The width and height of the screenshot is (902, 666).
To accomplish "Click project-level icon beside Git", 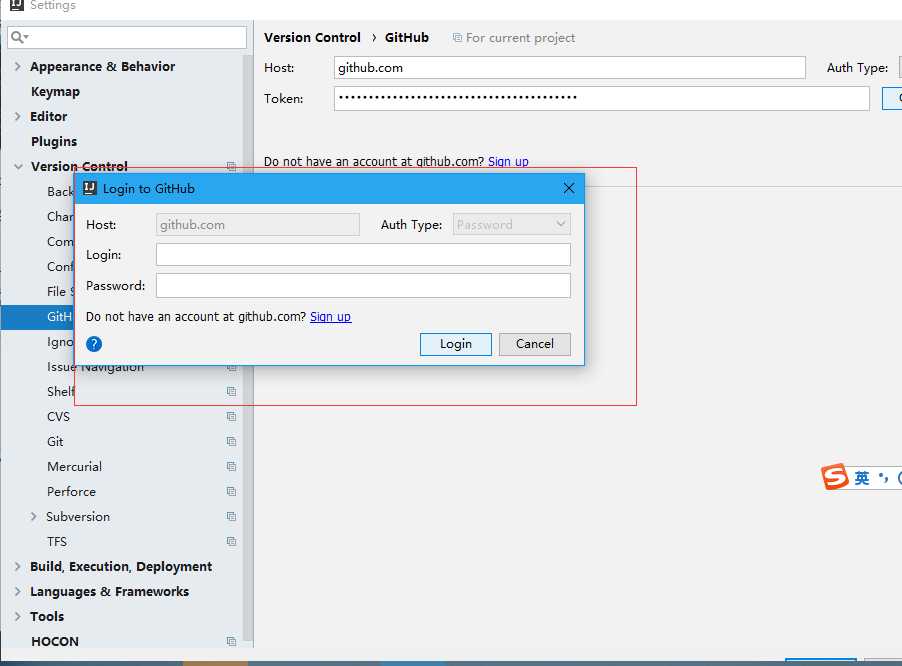I will pos(231,442).
